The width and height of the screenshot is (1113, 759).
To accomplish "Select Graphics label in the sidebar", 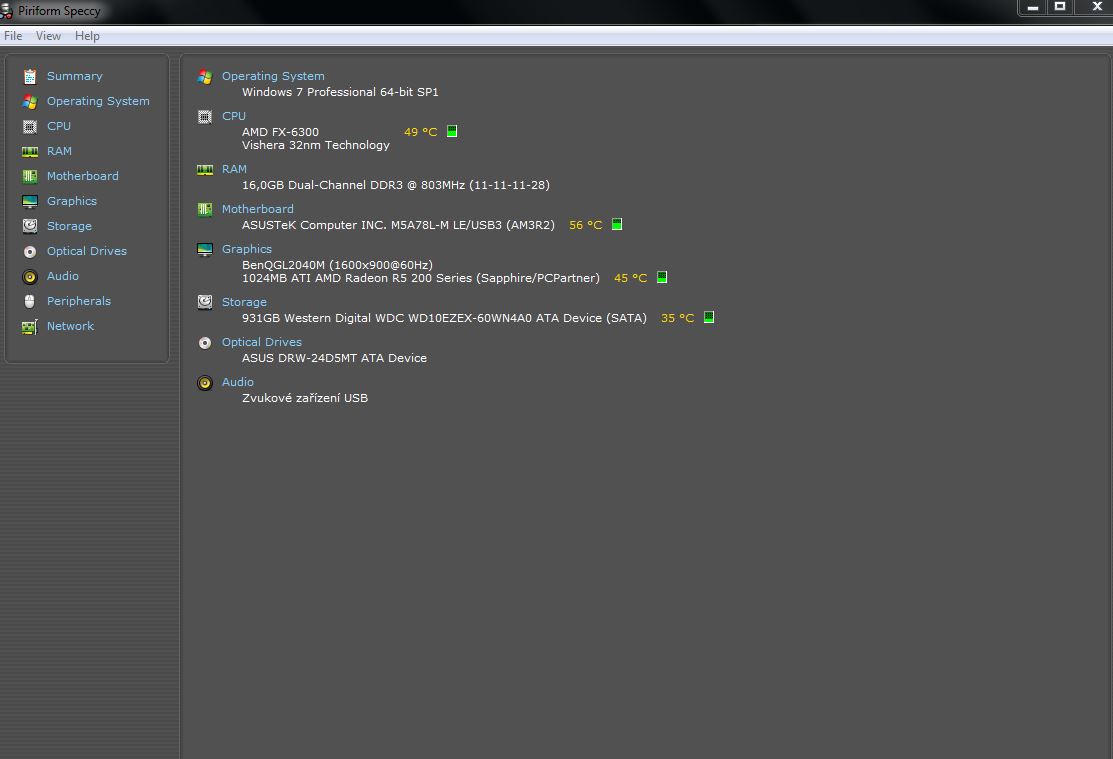I will pyautogui.click(x=72, y=201).
